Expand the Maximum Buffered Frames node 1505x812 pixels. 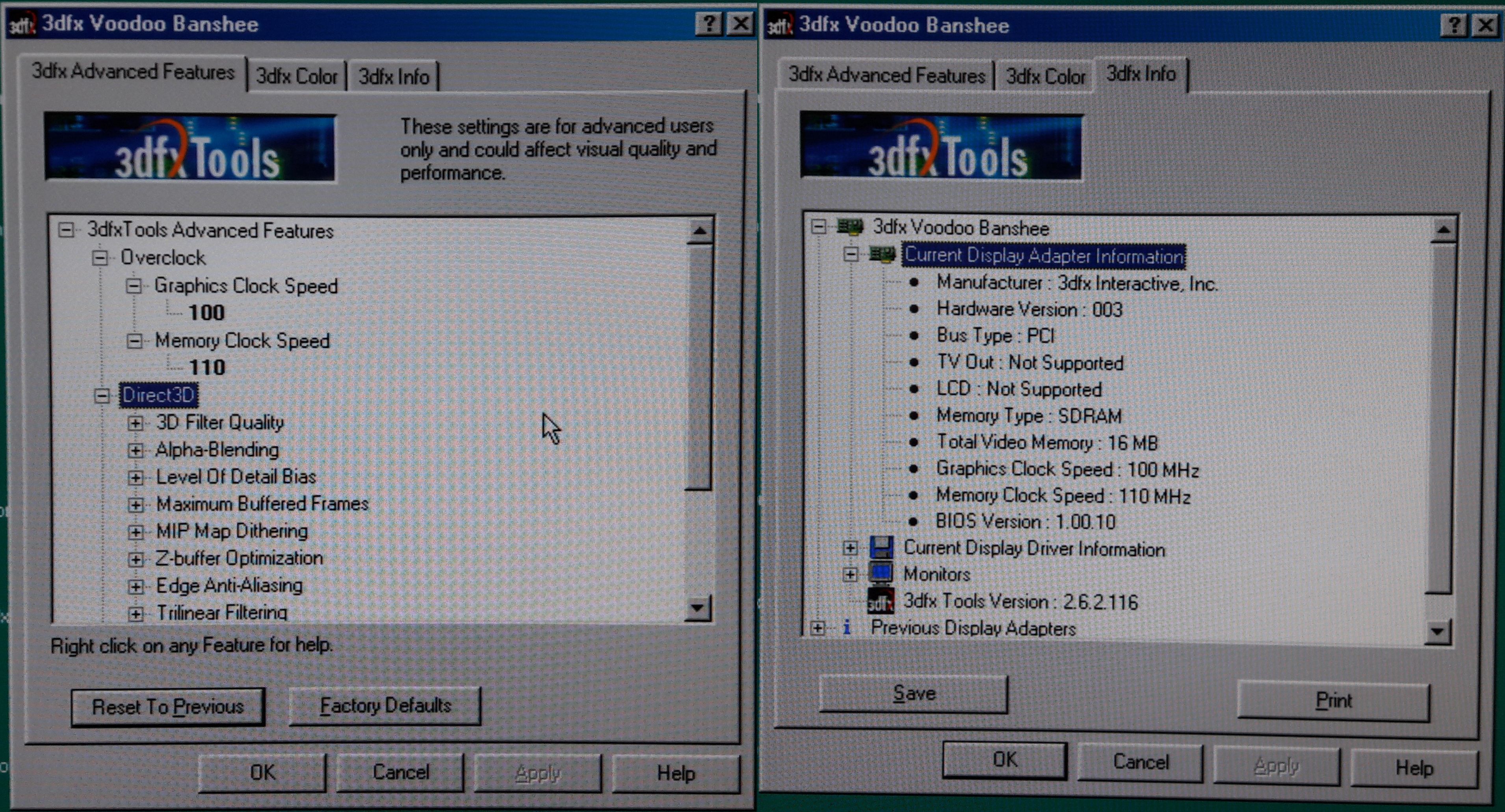pyautogui.click(x=136, y=504)
